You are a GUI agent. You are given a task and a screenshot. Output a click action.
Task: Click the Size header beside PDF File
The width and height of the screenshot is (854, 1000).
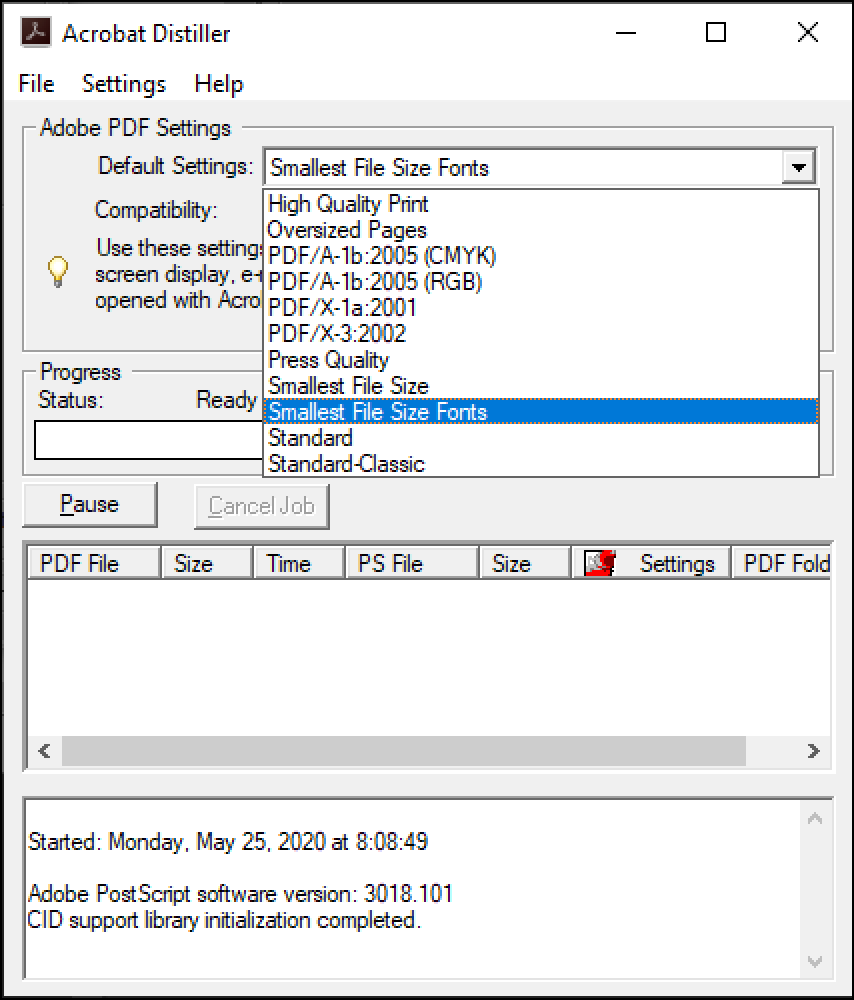207,563
